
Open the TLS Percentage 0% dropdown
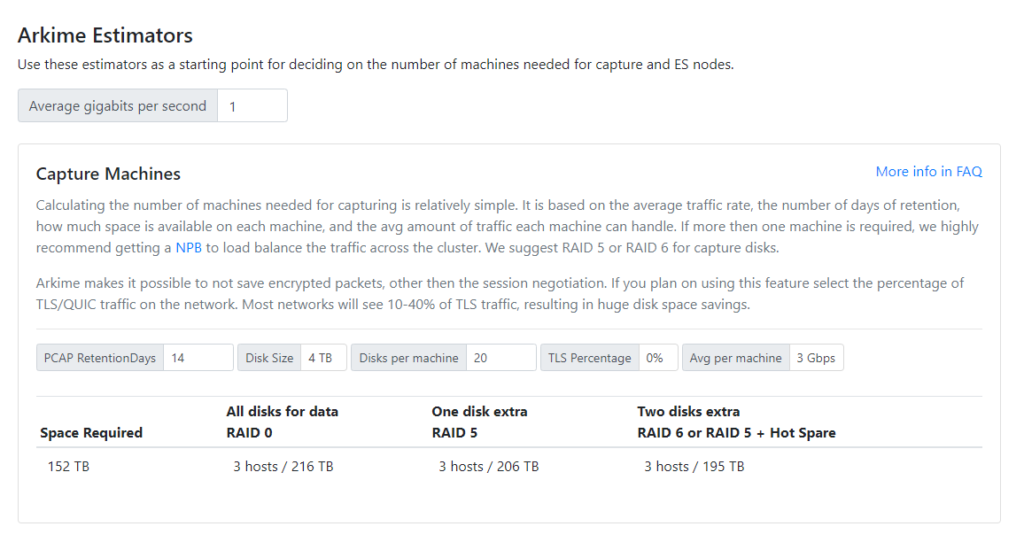click(x=658, y=358)
